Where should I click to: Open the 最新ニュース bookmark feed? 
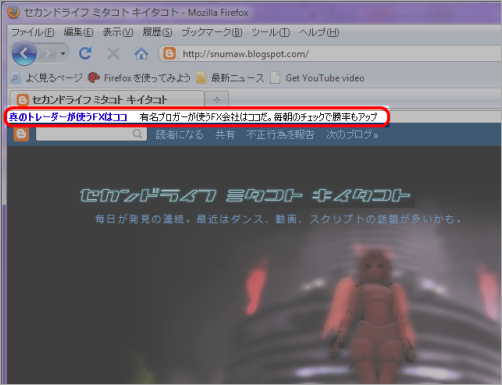coord(230,78)
